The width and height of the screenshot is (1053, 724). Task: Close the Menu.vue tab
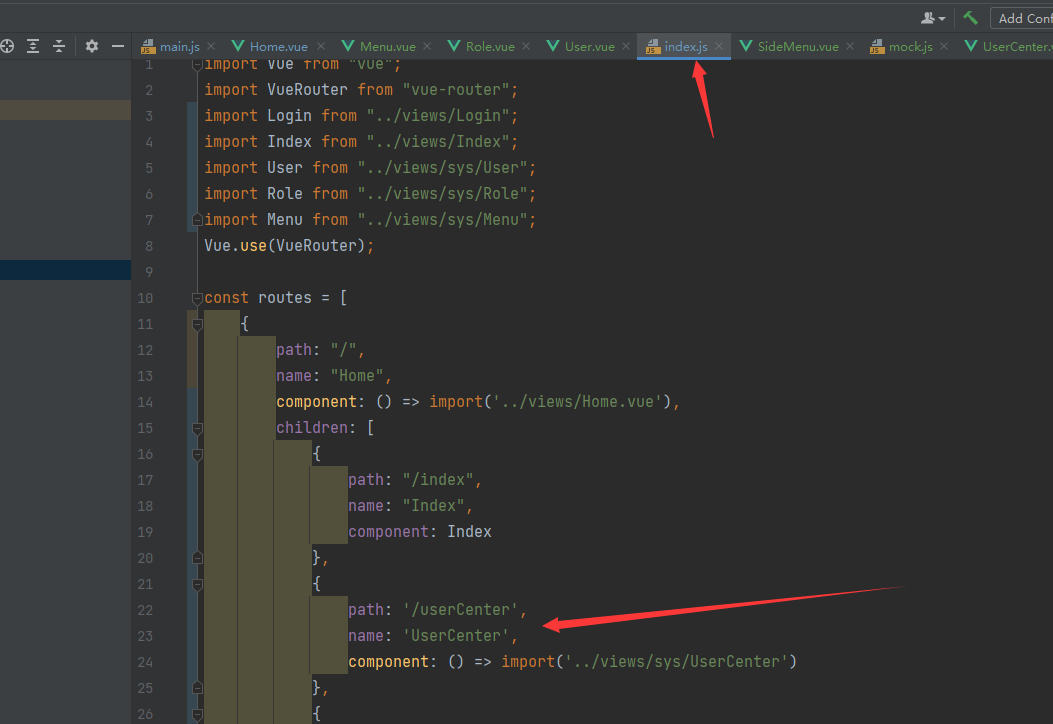(427, 46)
